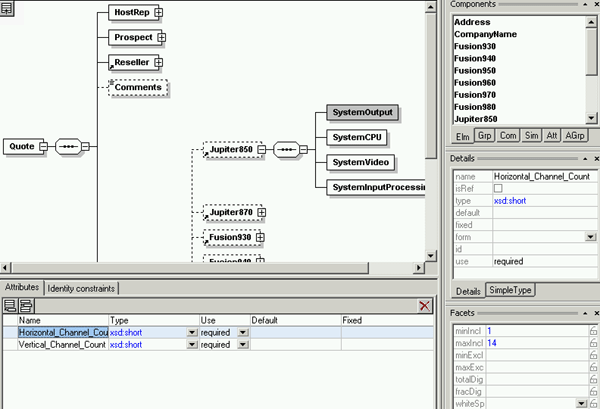
Task: Switch to the Identity constraints tab
Action: (x=81, y=289)
